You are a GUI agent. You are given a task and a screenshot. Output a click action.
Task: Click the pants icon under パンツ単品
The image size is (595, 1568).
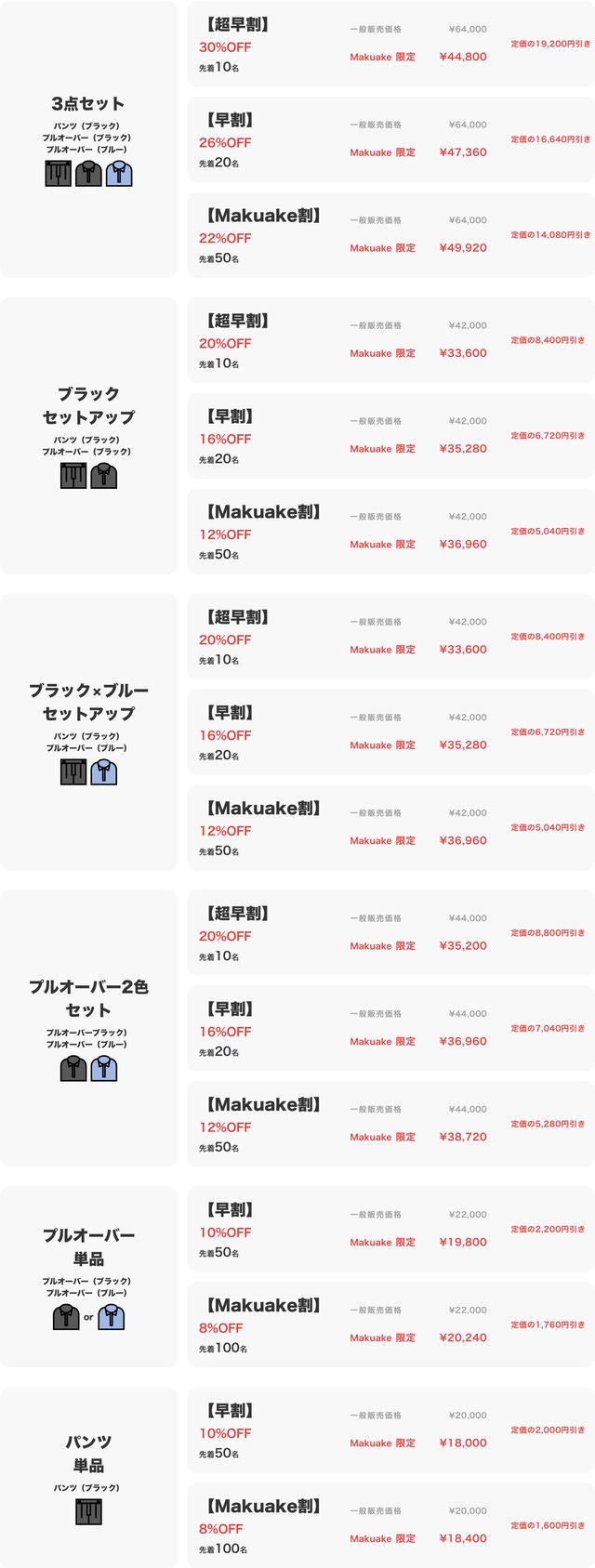[x=88, y=1512]
